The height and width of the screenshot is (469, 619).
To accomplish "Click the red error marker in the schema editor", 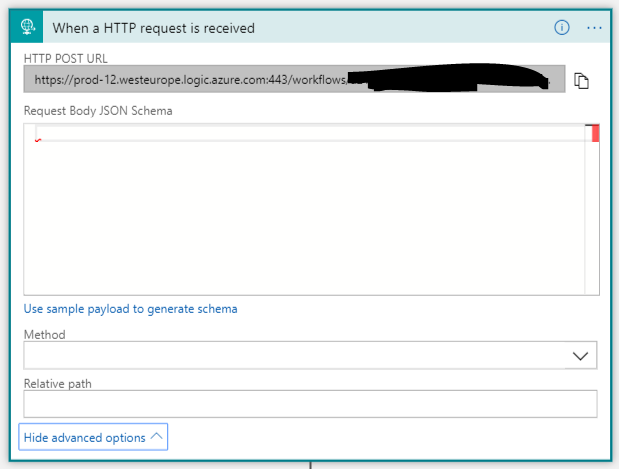I will (595, 133).
